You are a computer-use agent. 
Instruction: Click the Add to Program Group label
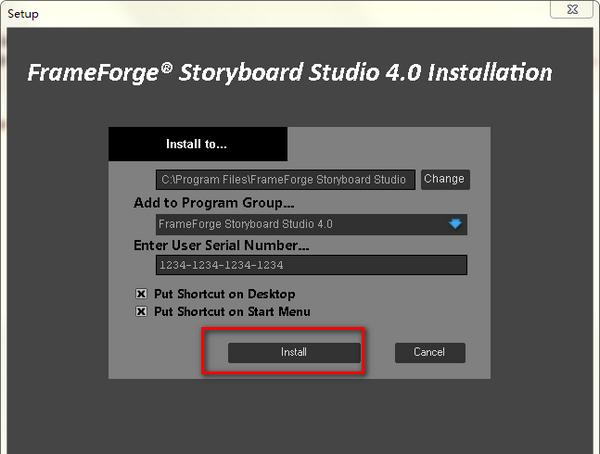pos(206,203)
